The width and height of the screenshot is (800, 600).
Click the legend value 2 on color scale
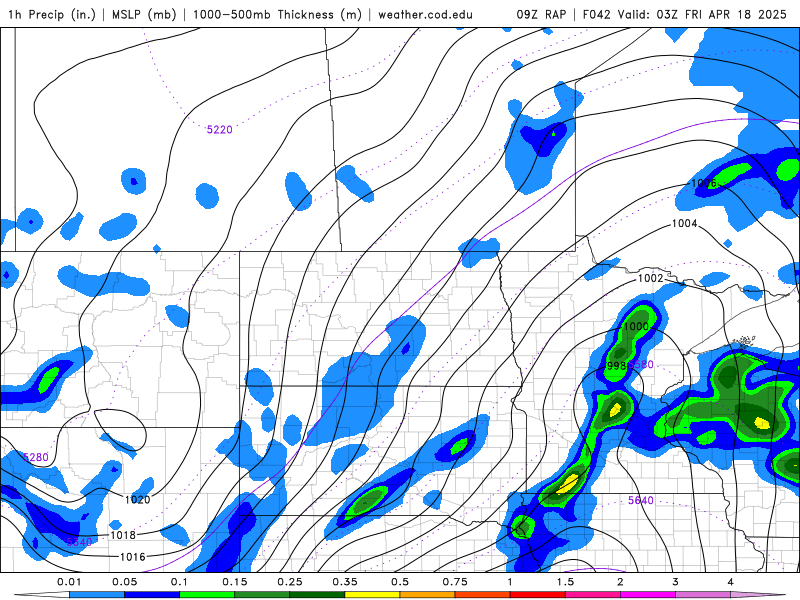620,582
